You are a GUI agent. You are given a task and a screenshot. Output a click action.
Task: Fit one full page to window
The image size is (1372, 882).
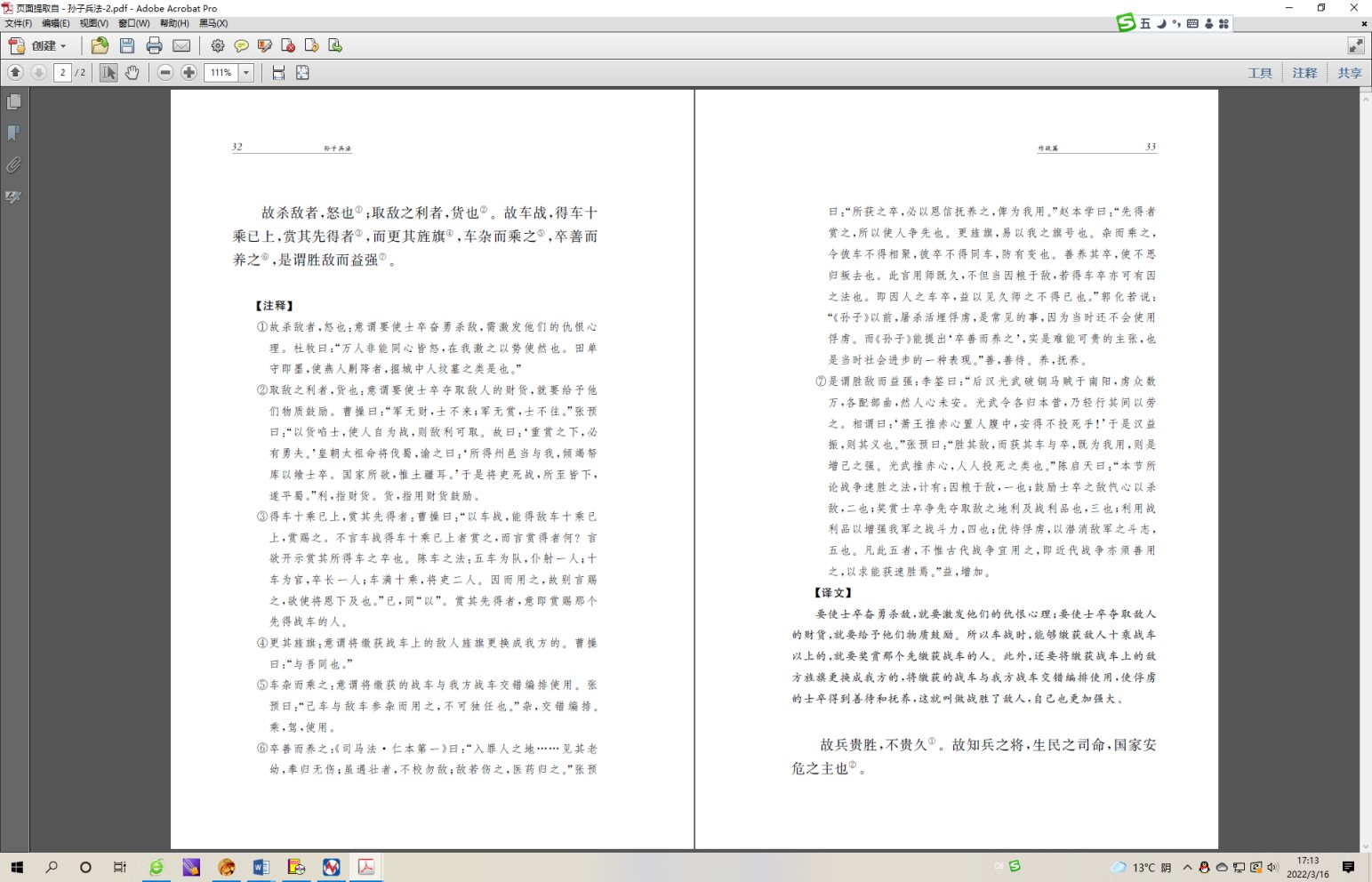(x=302, y=72)
